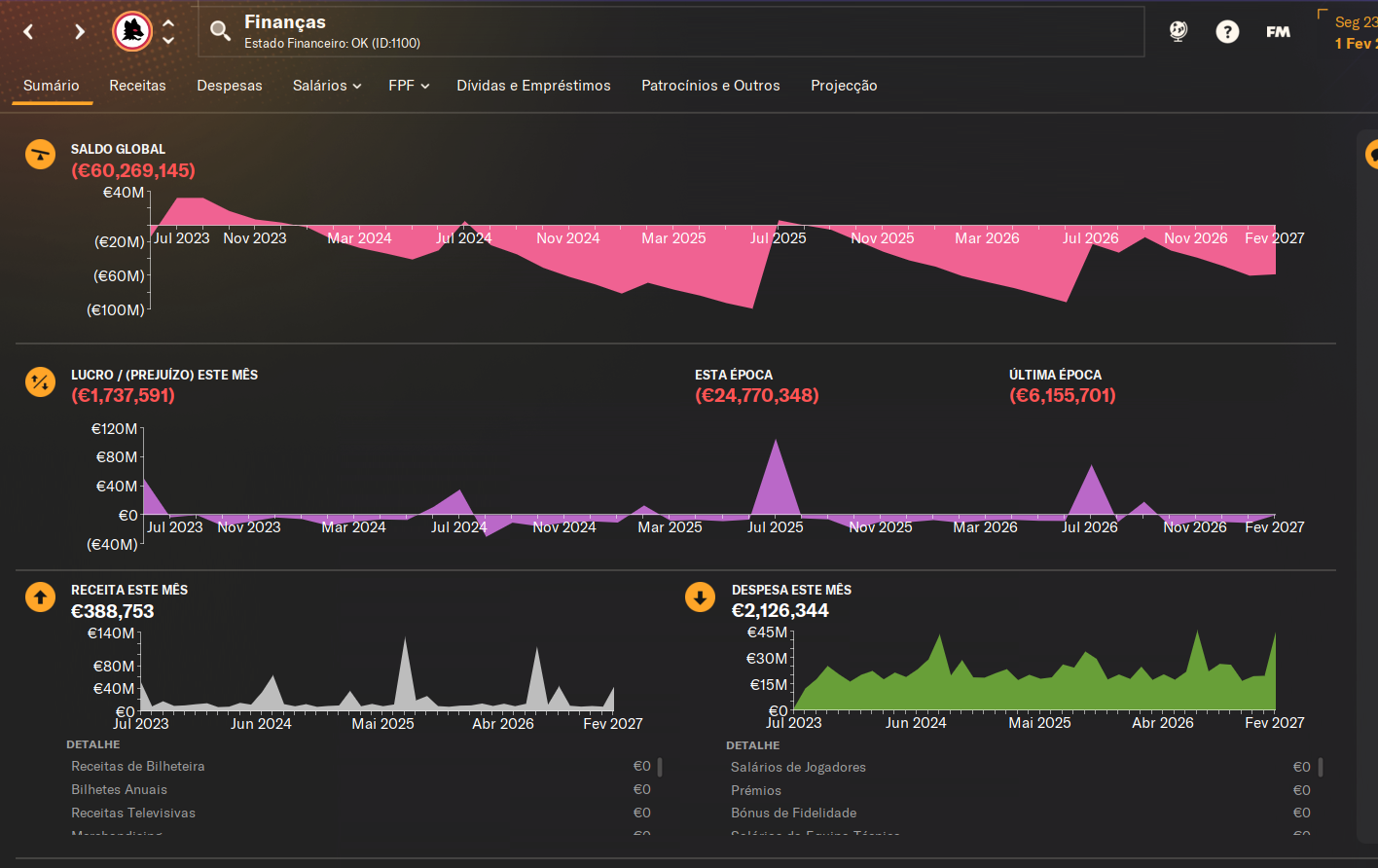
Task: Click the Saldo Global balance icon
Action: click(40, 154)
